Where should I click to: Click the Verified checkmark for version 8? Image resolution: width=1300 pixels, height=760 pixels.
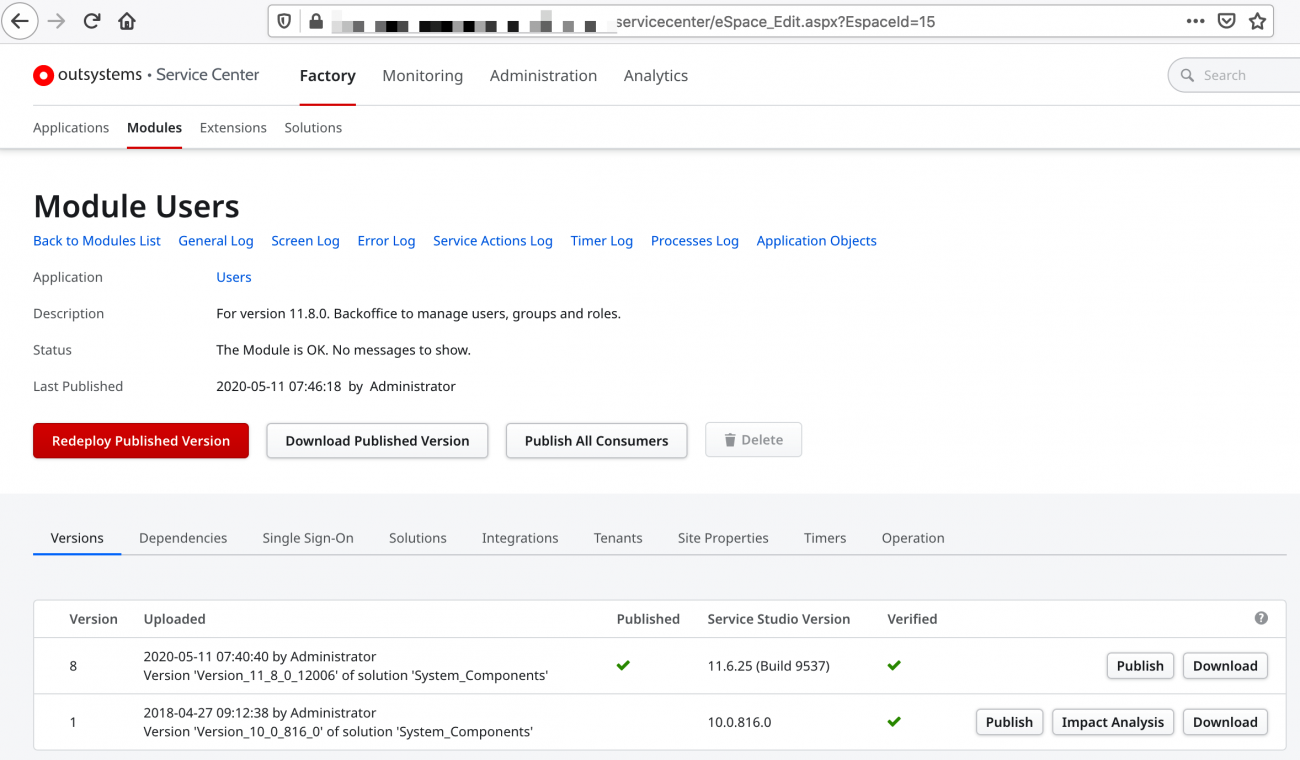tap(894, 665)
